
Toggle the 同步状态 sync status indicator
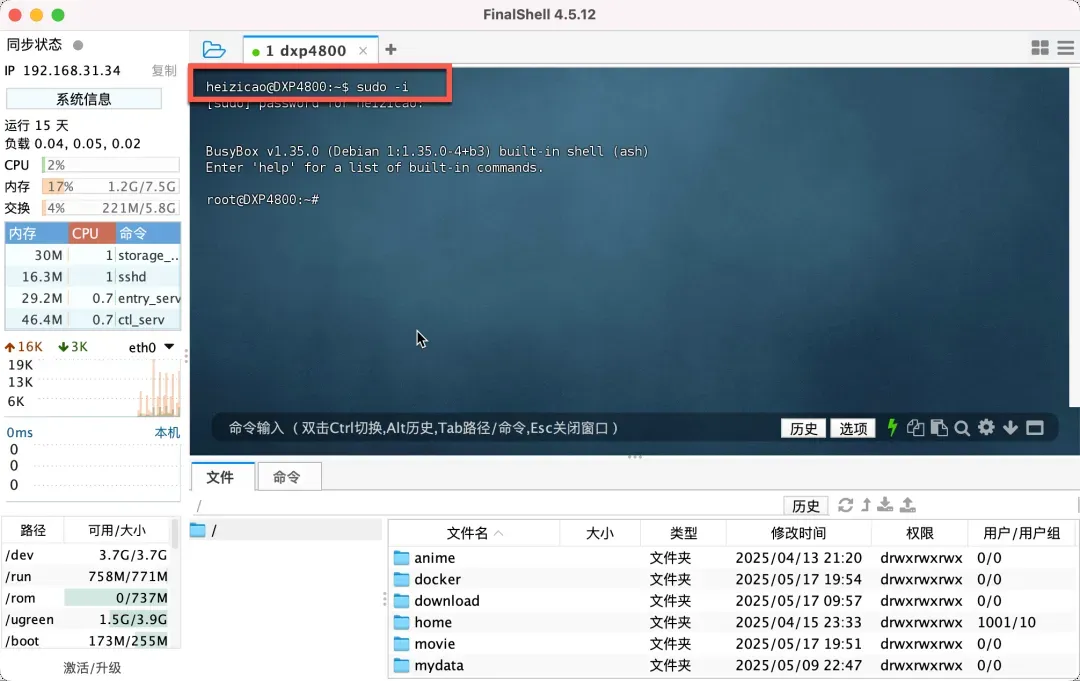point(78,45)
